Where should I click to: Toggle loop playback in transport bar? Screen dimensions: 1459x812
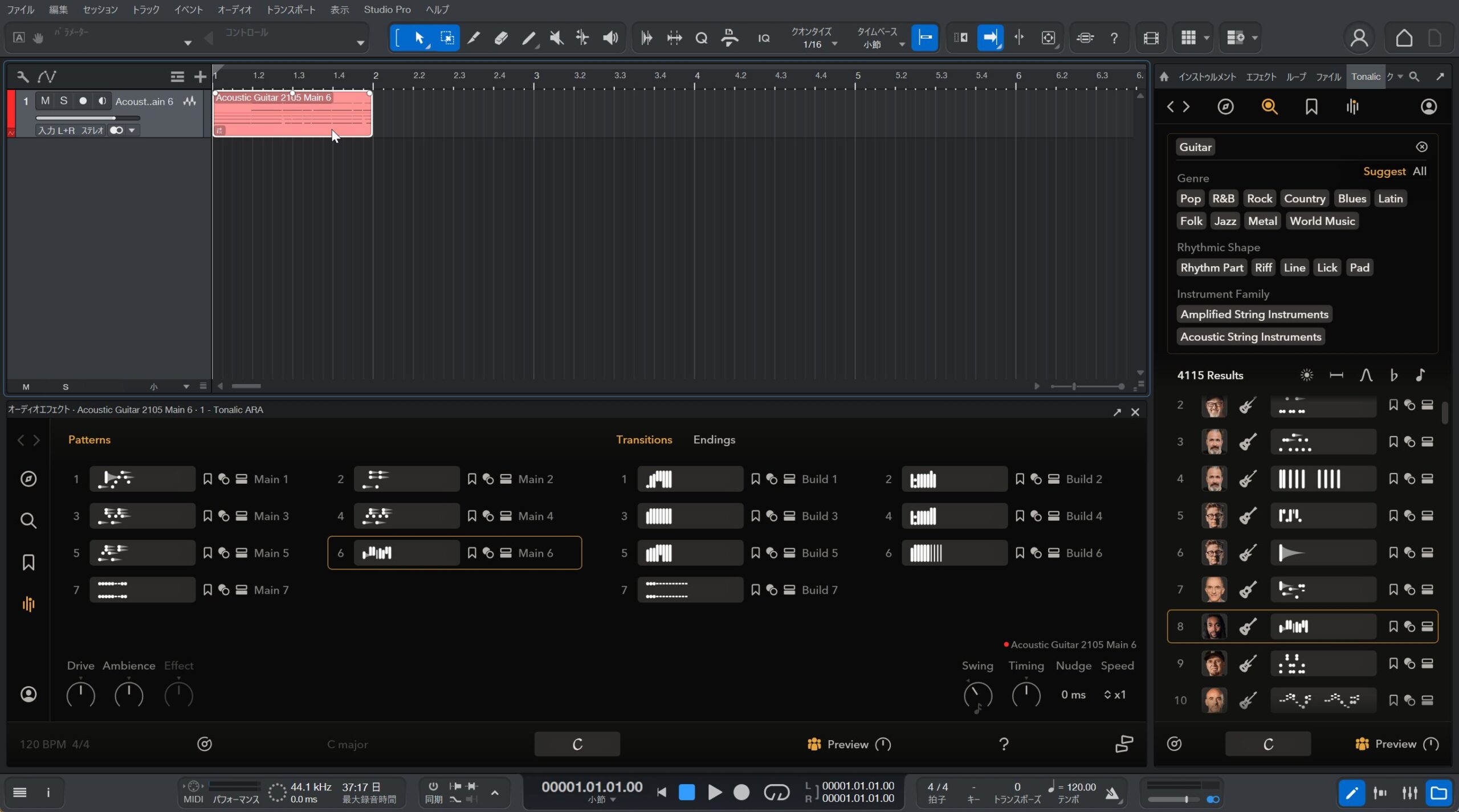tap(776, 792)
